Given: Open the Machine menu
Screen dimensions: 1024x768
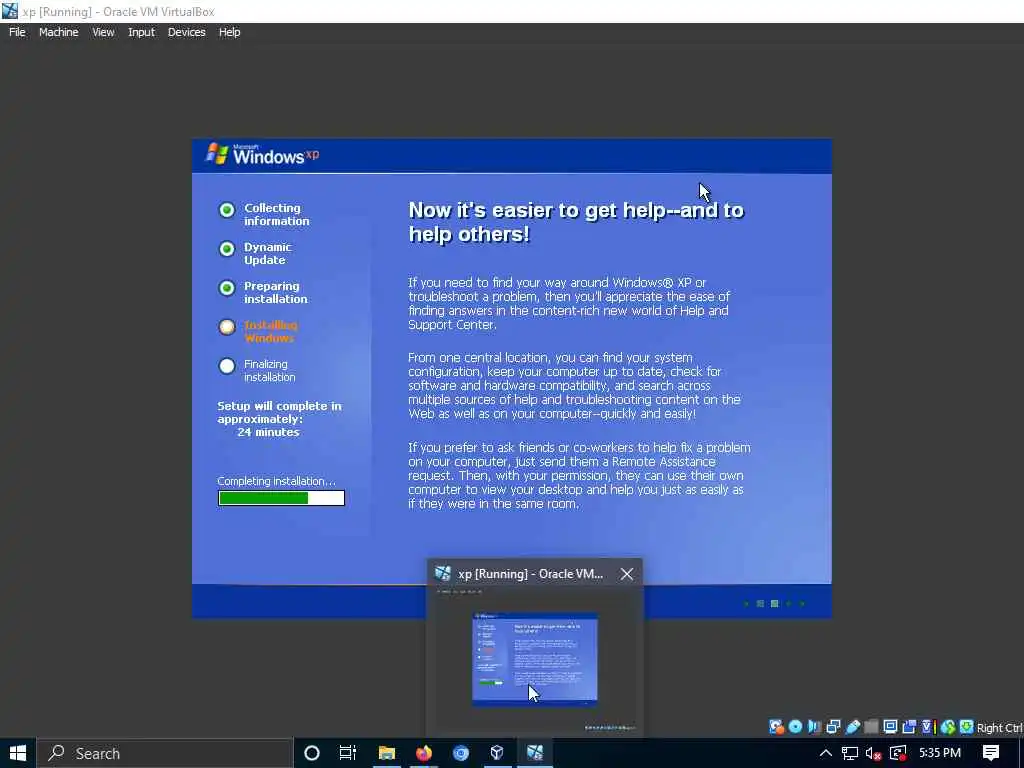Looking at the screenshot, I should pyautogui.click(x=58, y=32).
